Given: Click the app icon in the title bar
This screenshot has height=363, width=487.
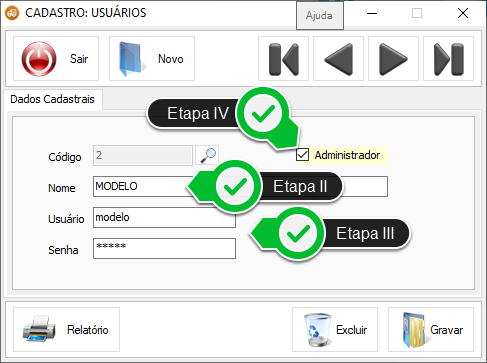Looking at the screenshot, I should click(12, 13).
